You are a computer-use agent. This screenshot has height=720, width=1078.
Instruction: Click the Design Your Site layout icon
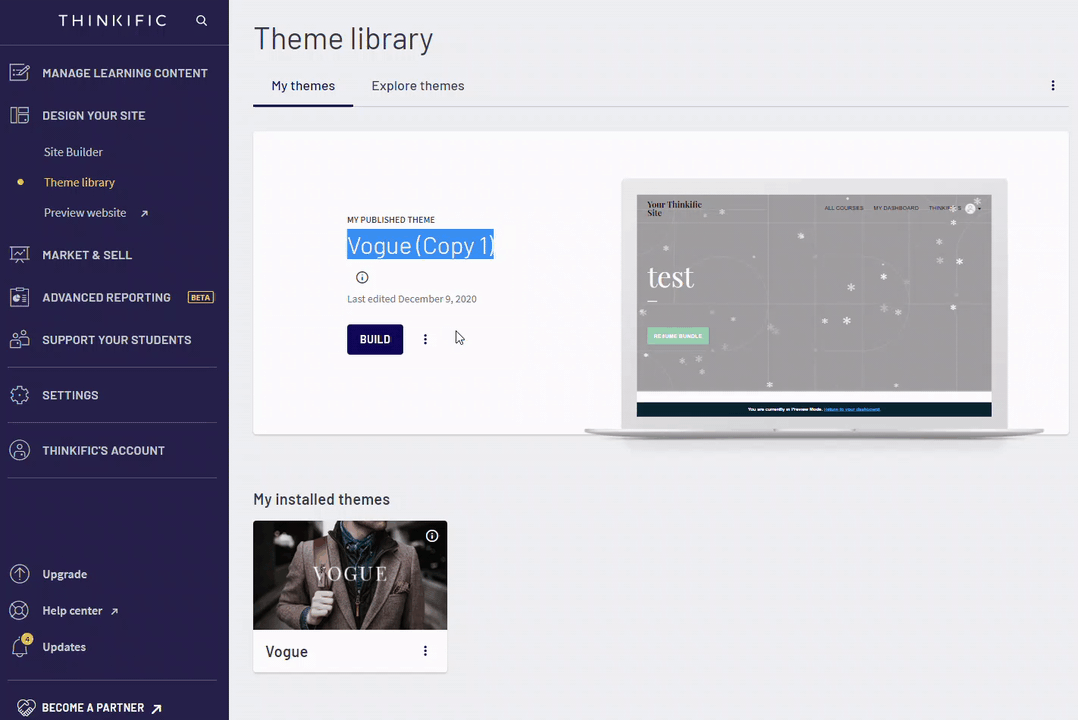click(x=19, y=116)
